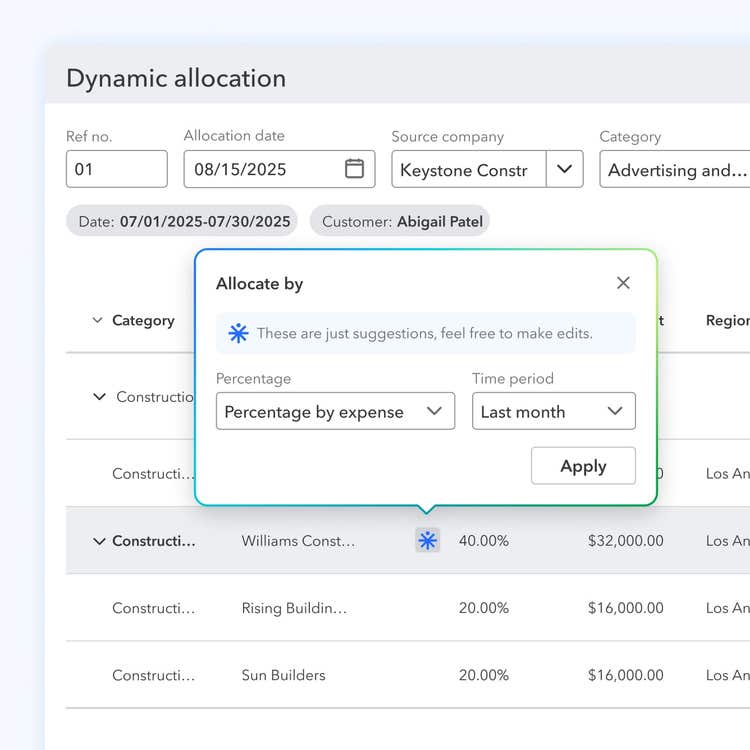Open the Category Advertising and... dropdown
Image resolution: width=750 pixels, height=750 pixels.
pos(675,169)
